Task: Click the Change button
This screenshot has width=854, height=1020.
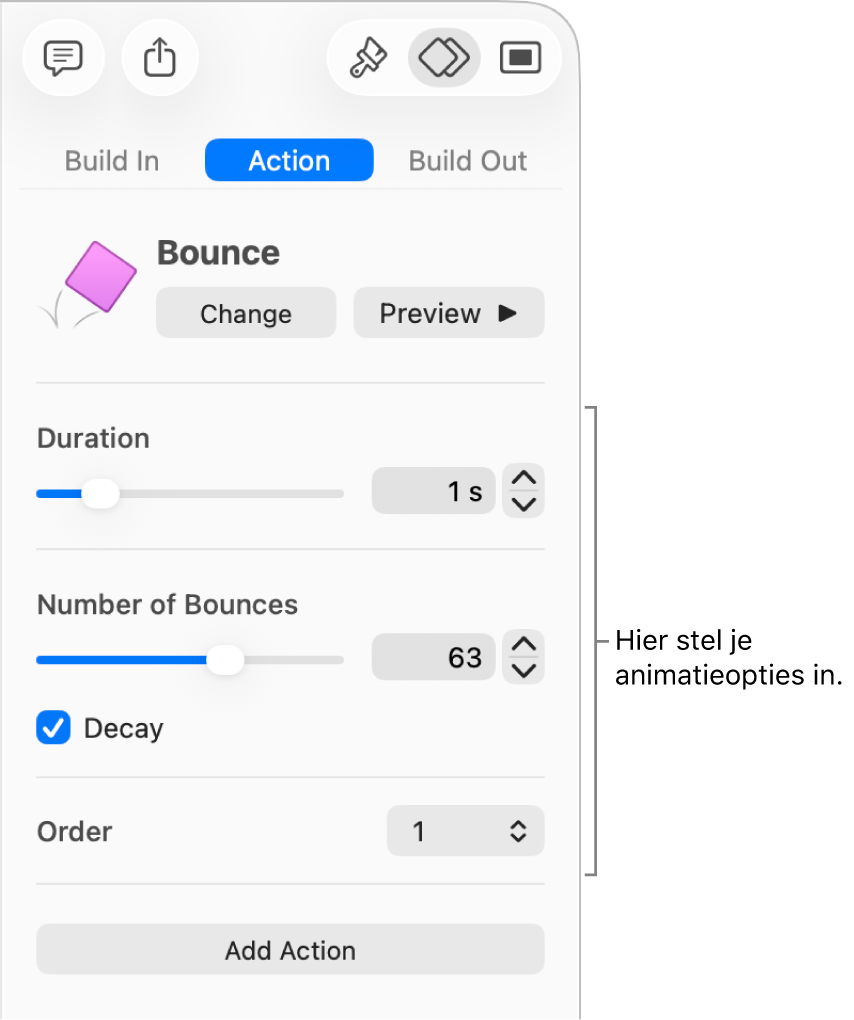Action: [x=246, y=314]
